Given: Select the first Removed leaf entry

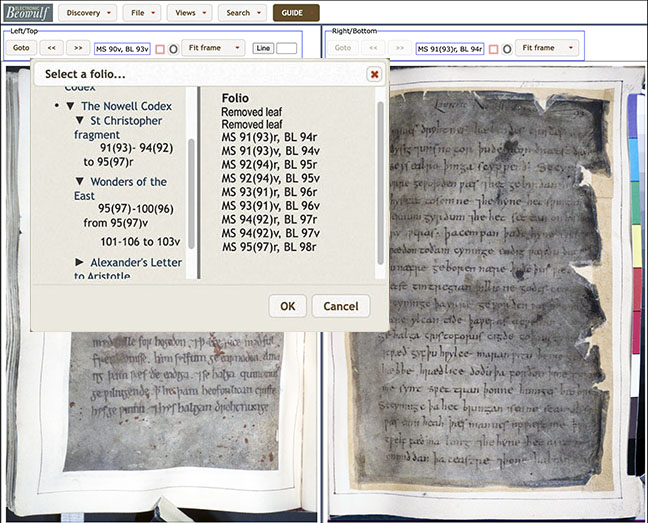Looking at the screenshot, I should point(251,112).
